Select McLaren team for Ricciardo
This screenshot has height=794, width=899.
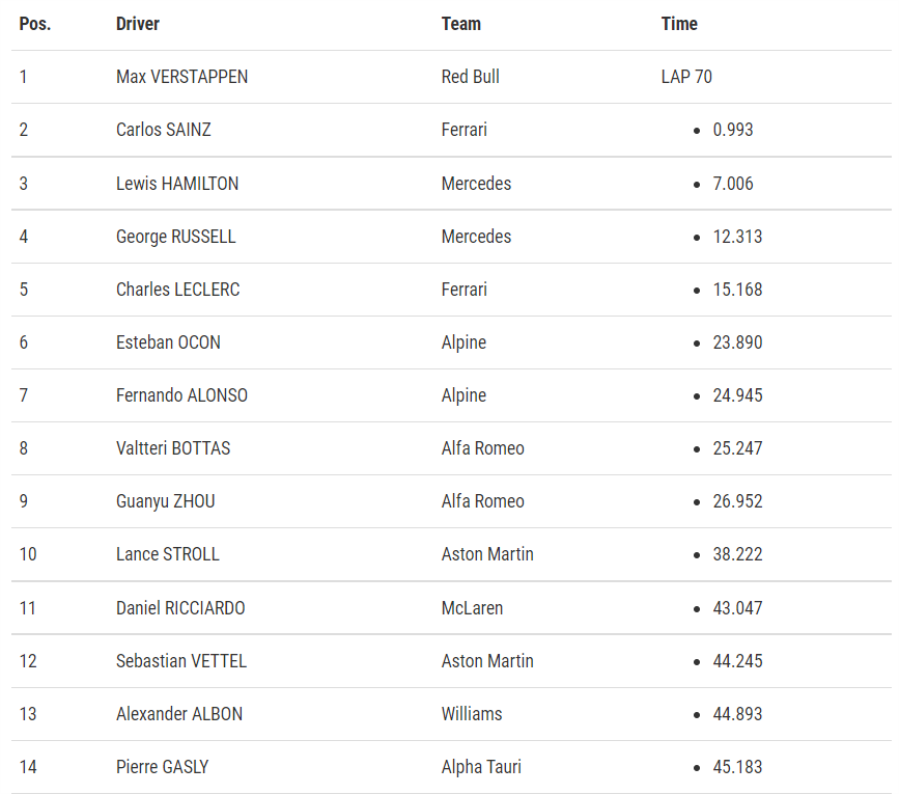click(472, 608)
